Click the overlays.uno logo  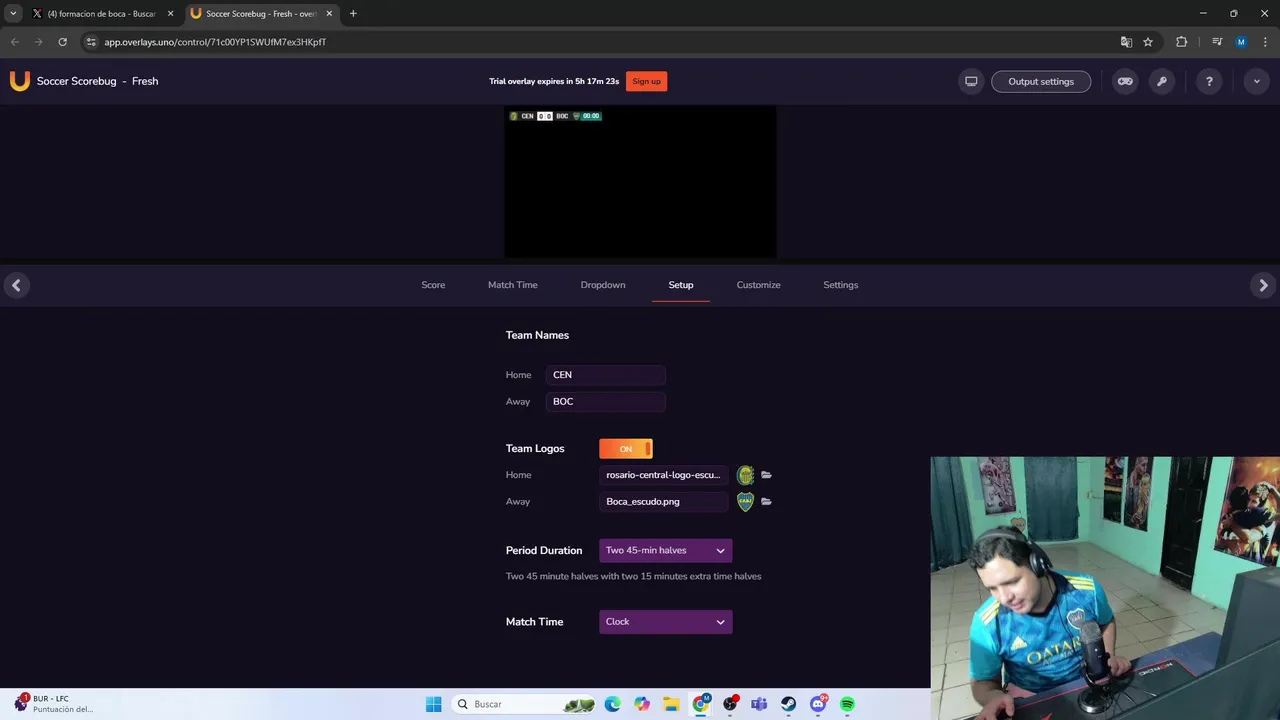[19, 81]
